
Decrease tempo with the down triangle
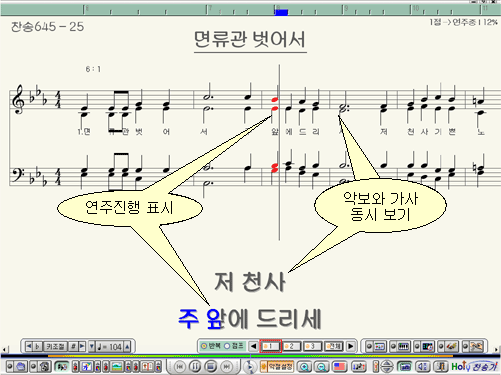pos(92,347)
